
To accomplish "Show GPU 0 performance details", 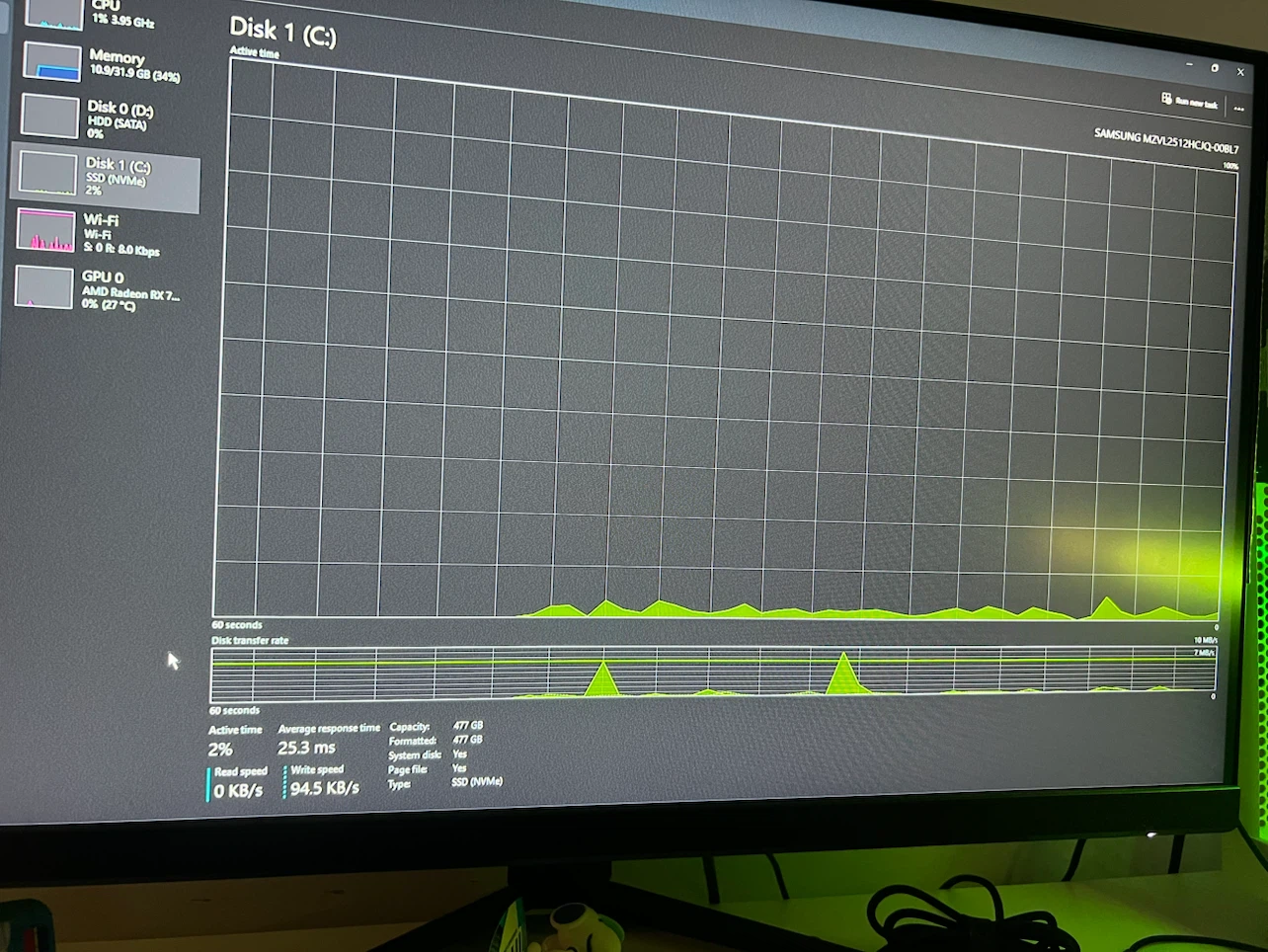I will pyautogui.click(x=102, y=289).
